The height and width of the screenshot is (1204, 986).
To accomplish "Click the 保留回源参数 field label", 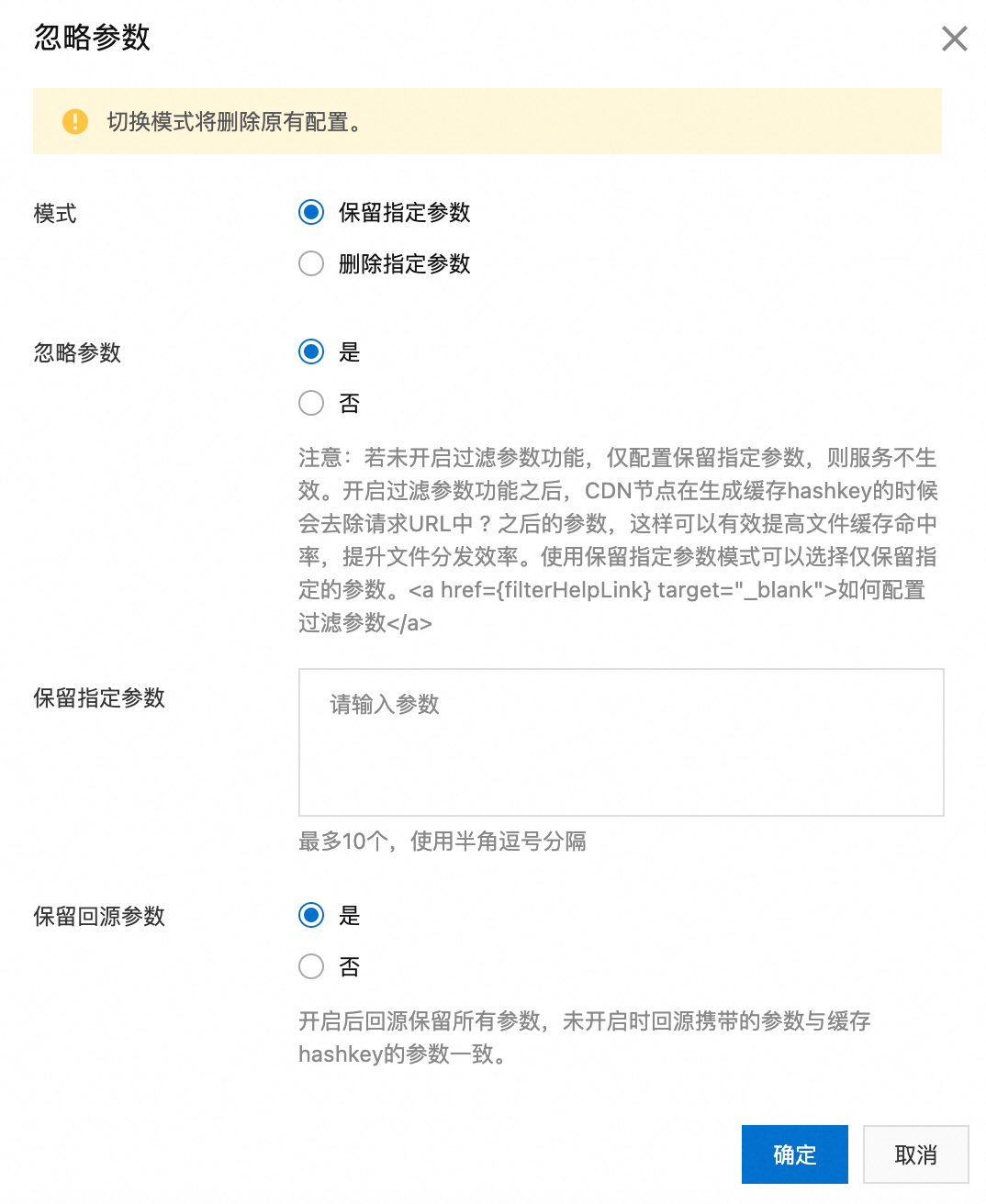I will click(99, 916).
